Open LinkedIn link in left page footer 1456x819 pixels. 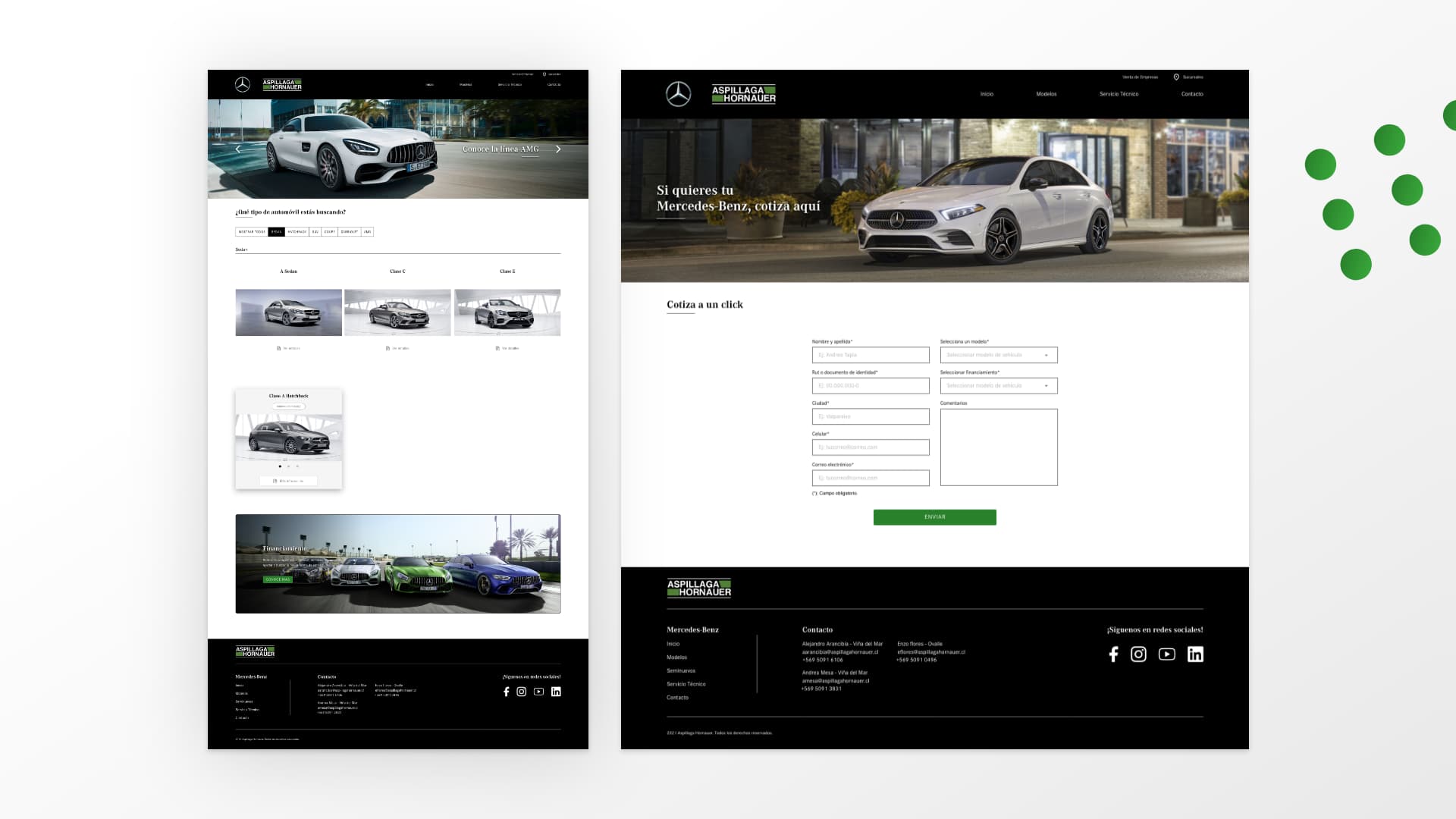[x=556, y=692]
